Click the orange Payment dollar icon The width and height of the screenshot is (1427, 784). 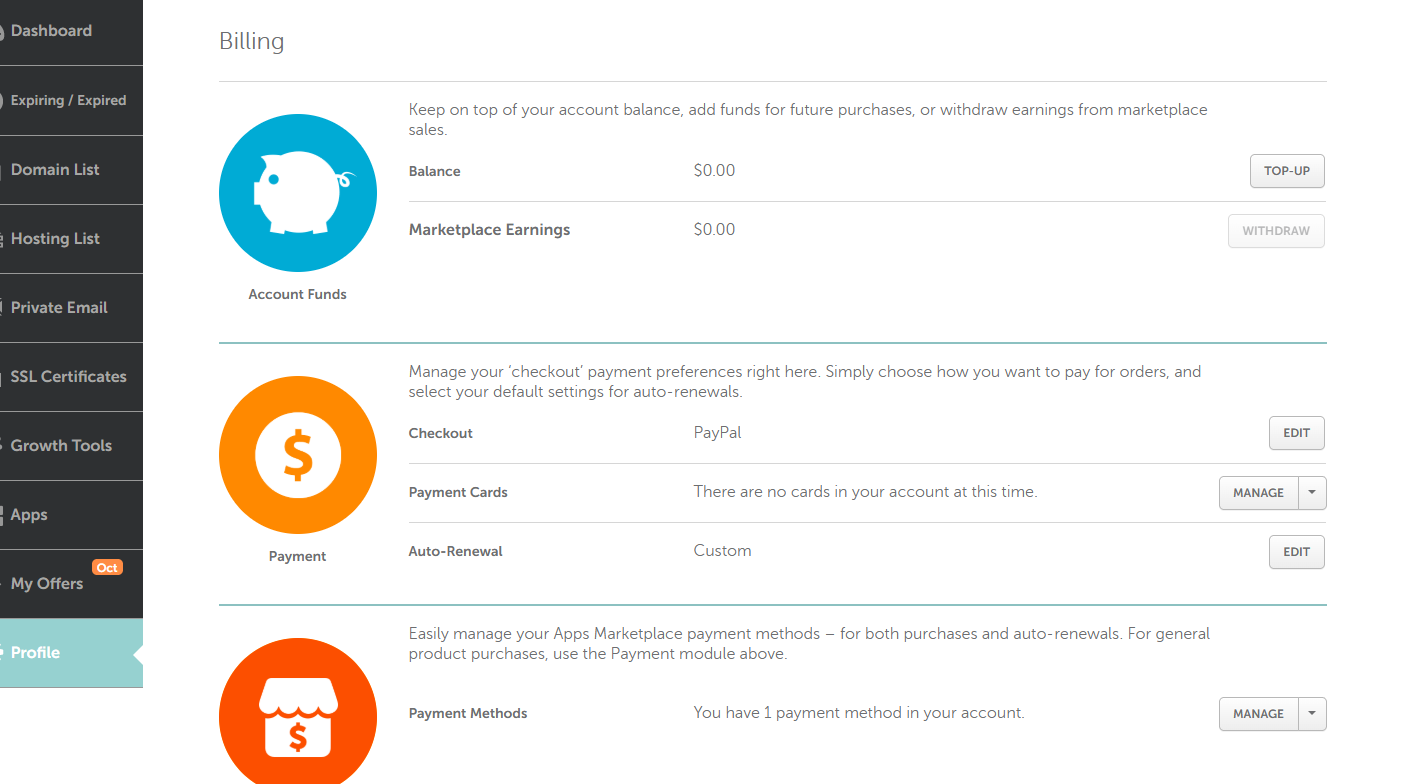tap(298, 455)
